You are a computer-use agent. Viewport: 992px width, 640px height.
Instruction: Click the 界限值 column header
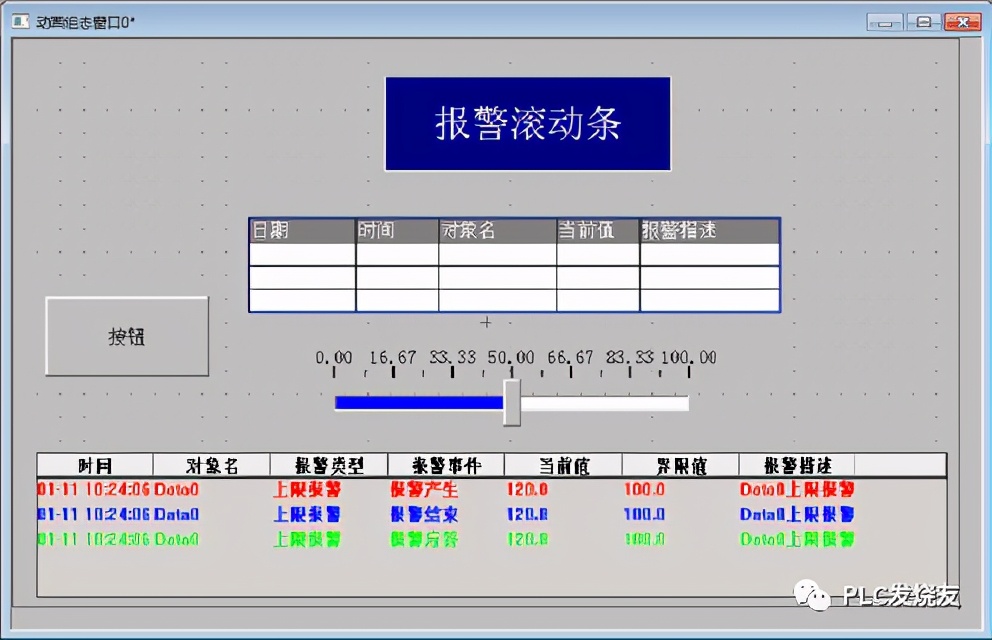(681, 465)
